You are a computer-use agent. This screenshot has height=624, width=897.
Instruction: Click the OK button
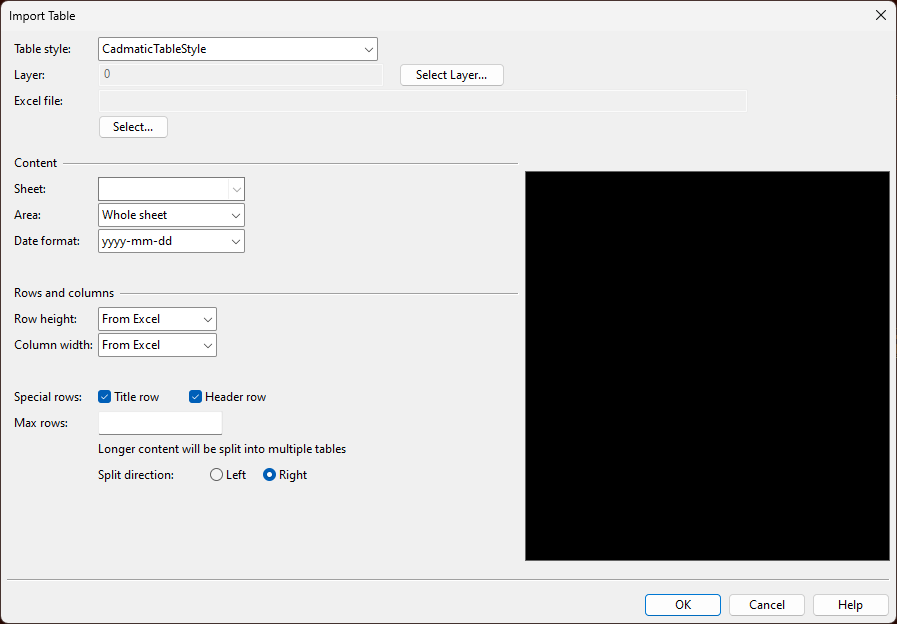tap(683, 605)
